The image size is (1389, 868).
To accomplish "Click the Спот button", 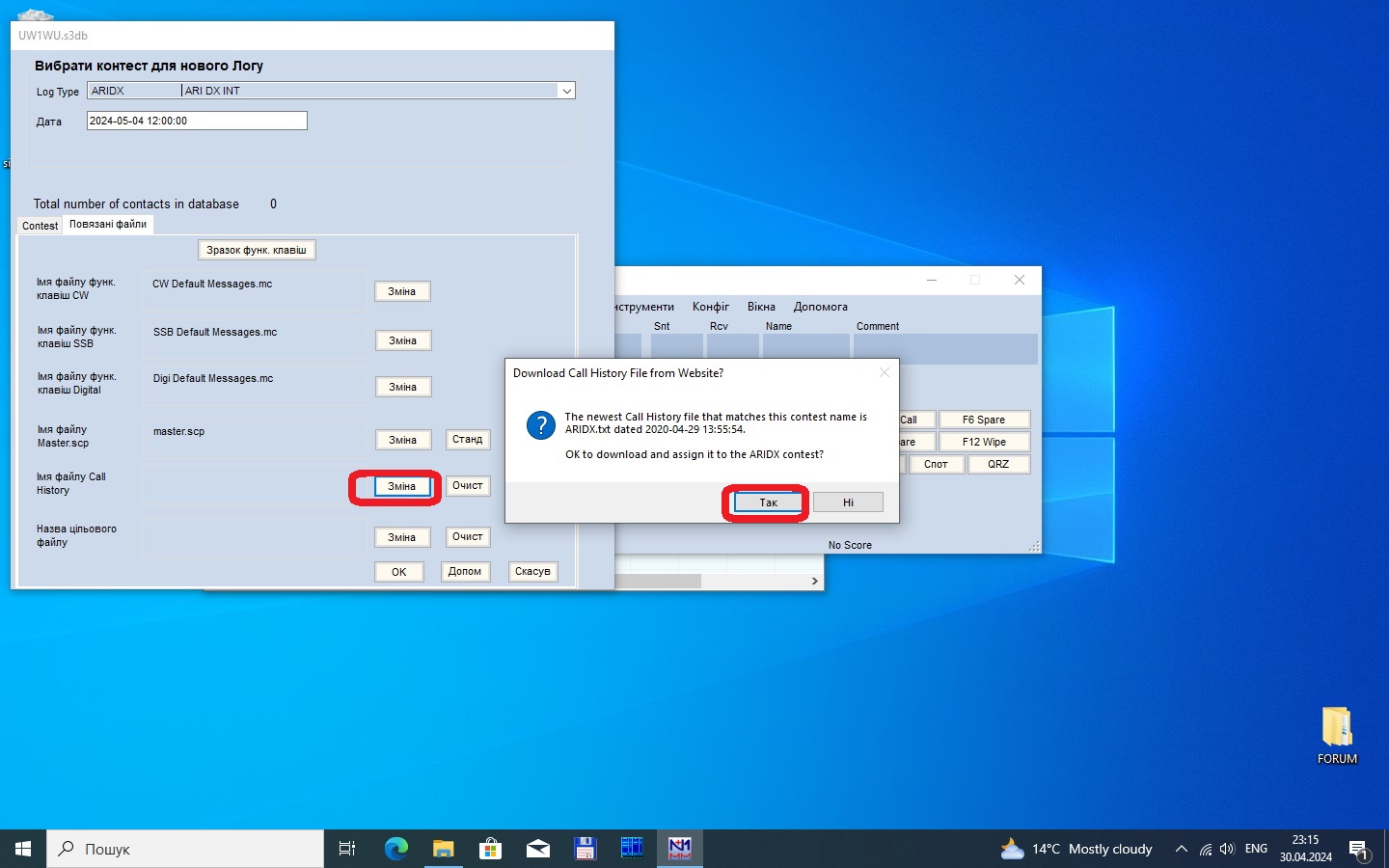I will pyautogui.click(x=936, y=464).
